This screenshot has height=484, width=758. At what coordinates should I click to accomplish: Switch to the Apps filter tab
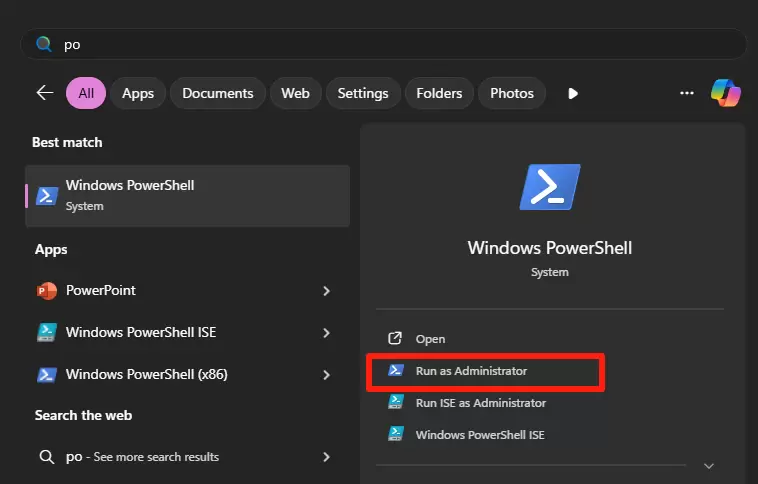click(138, 93)
